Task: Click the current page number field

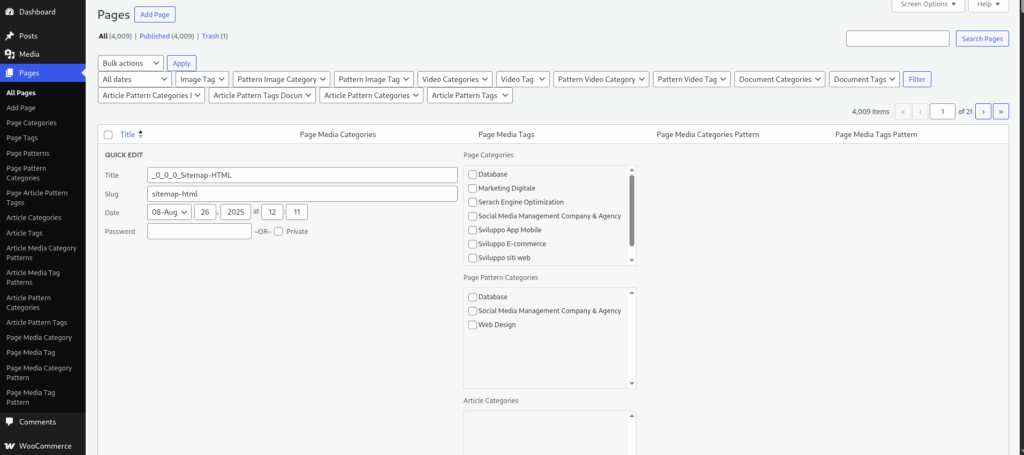Action: coord(942,112)
